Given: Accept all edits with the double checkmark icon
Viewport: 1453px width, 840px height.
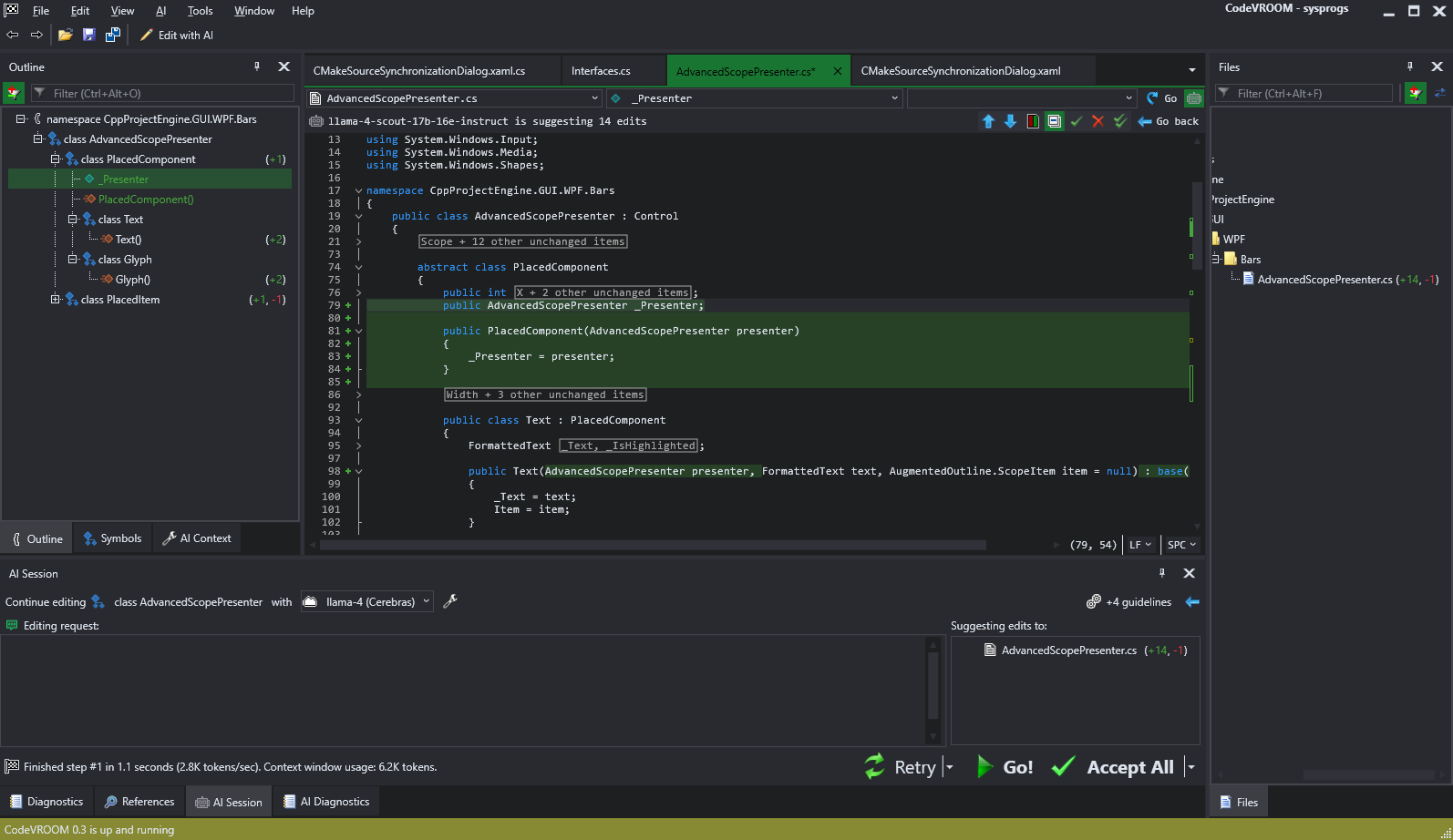Looking at the screenshot, I should [1120, 121].
